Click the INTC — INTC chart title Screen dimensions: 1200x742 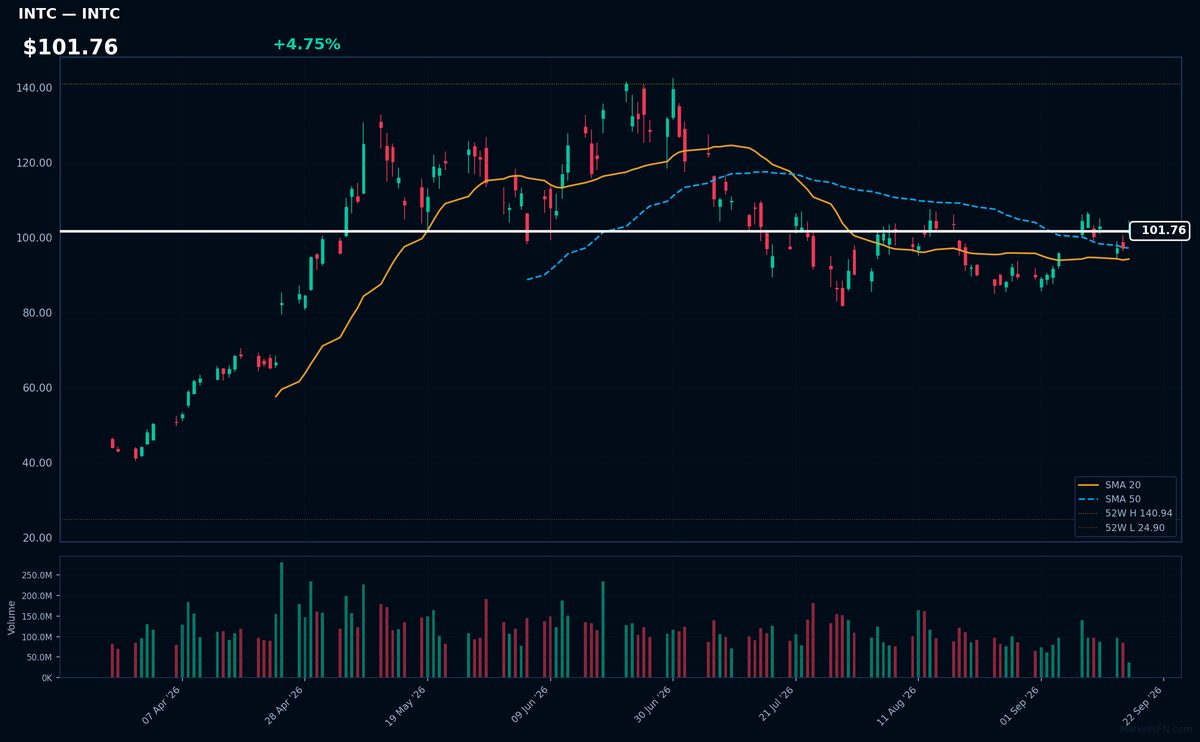[69, 14]
